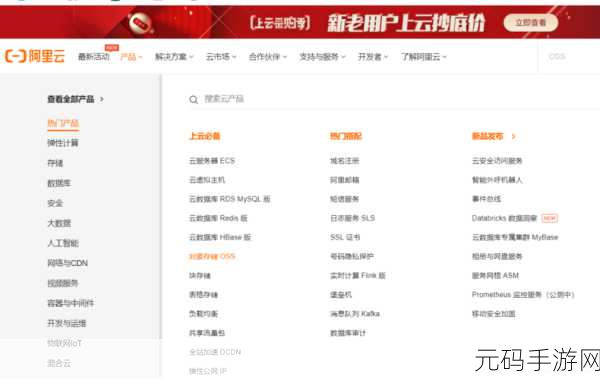Open 表格存储 product
600x379 pixels.
click(x=203, y=295)
